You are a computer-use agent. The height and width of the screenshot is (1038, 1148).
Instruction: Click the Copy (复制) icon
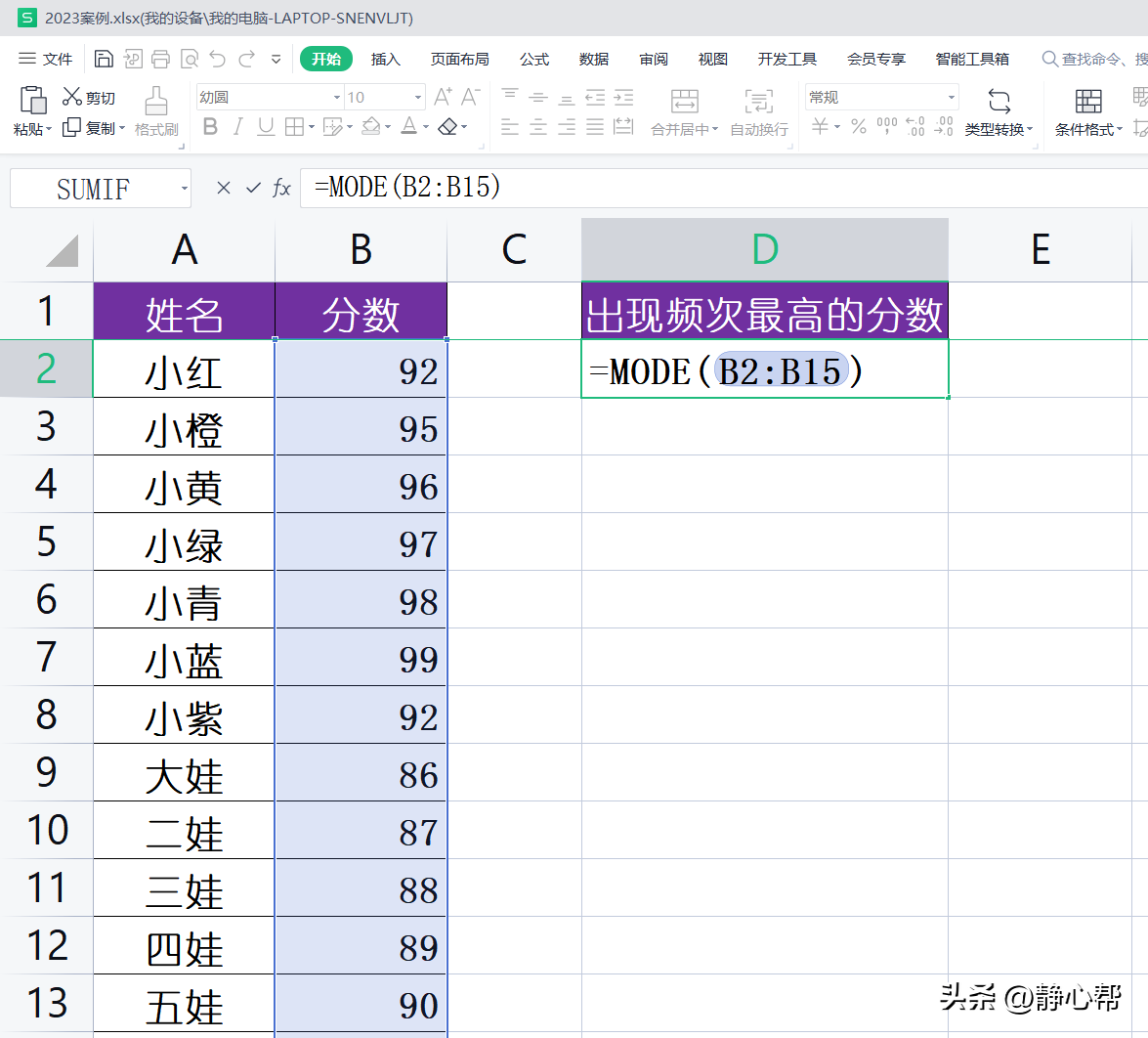click(71, 127)
